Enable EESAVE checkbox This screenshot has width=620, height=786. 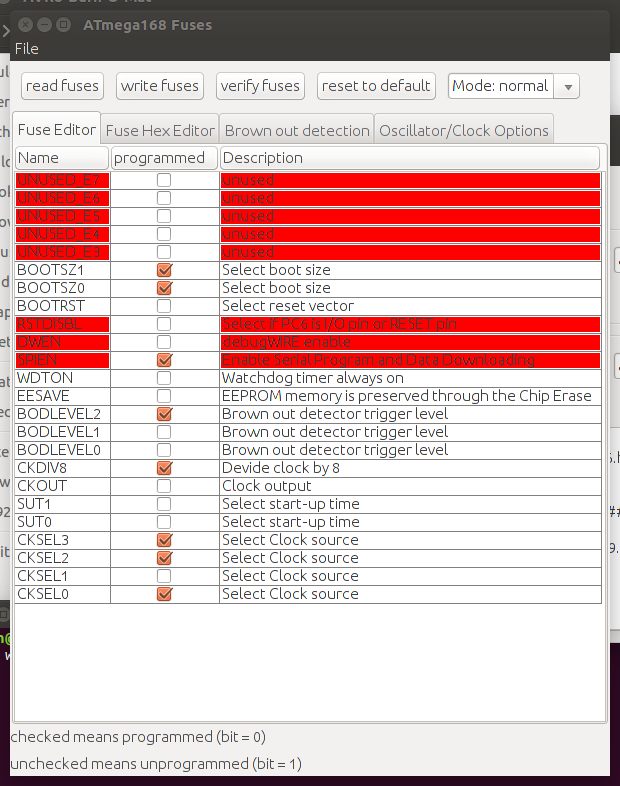[x=164, y=396]
